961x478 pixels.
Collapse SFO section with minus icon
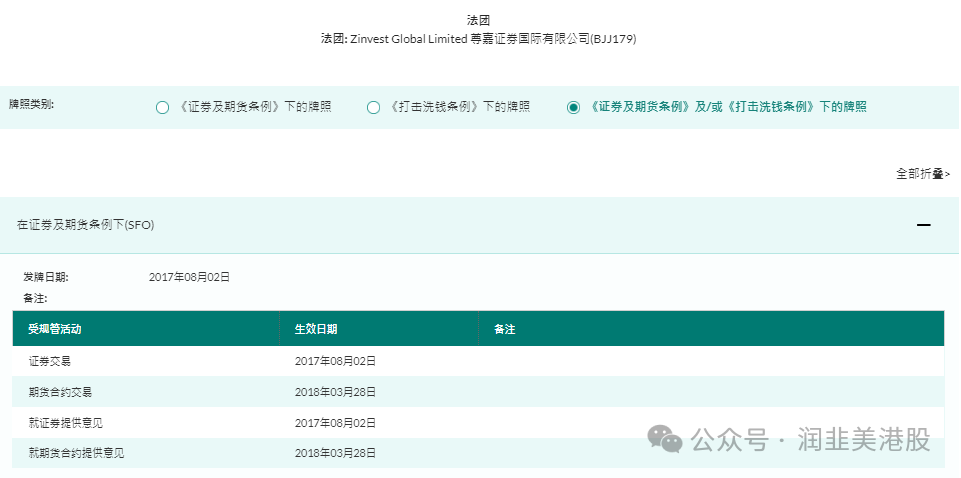tap(924, 225)
